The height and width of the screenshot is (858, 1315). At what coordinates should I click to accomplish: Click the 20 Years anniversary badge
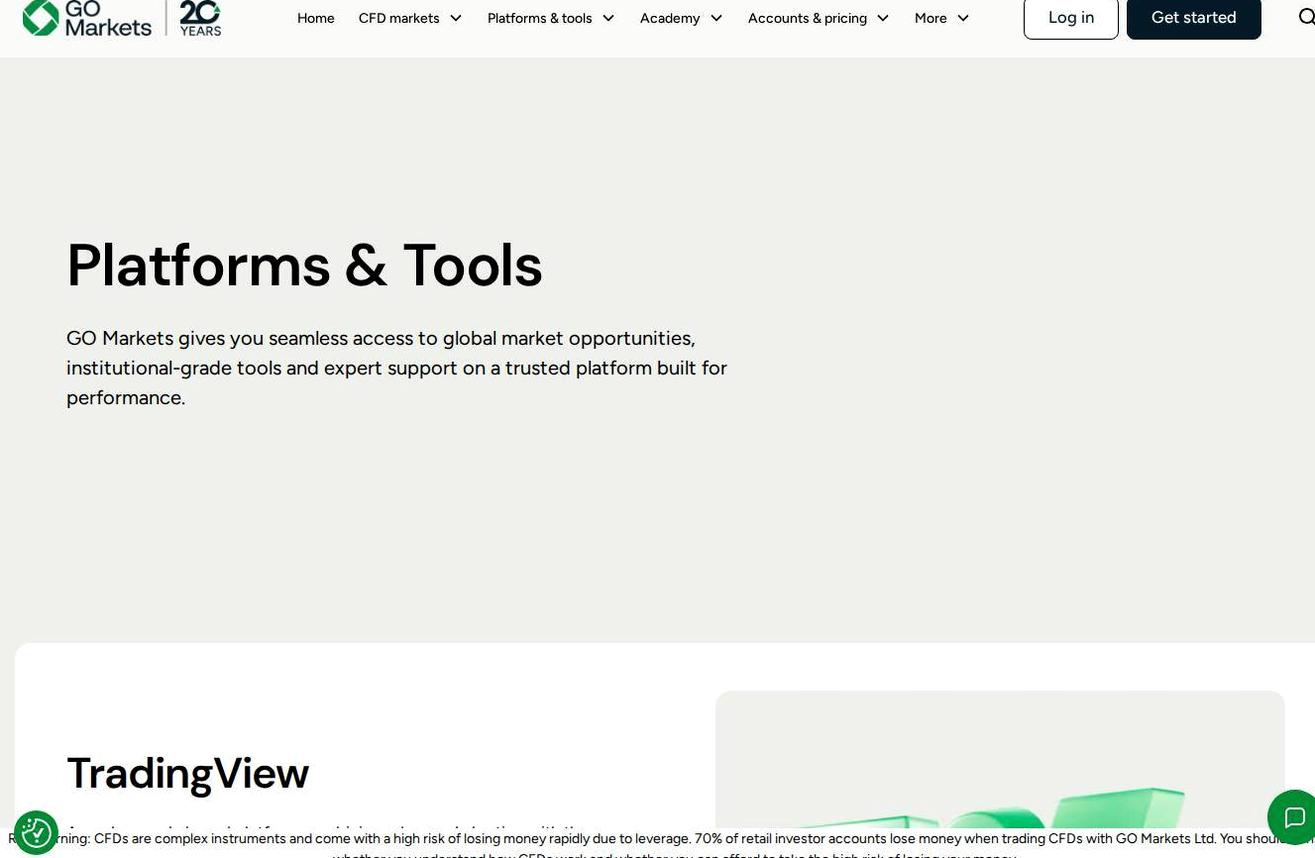point(200,18)
